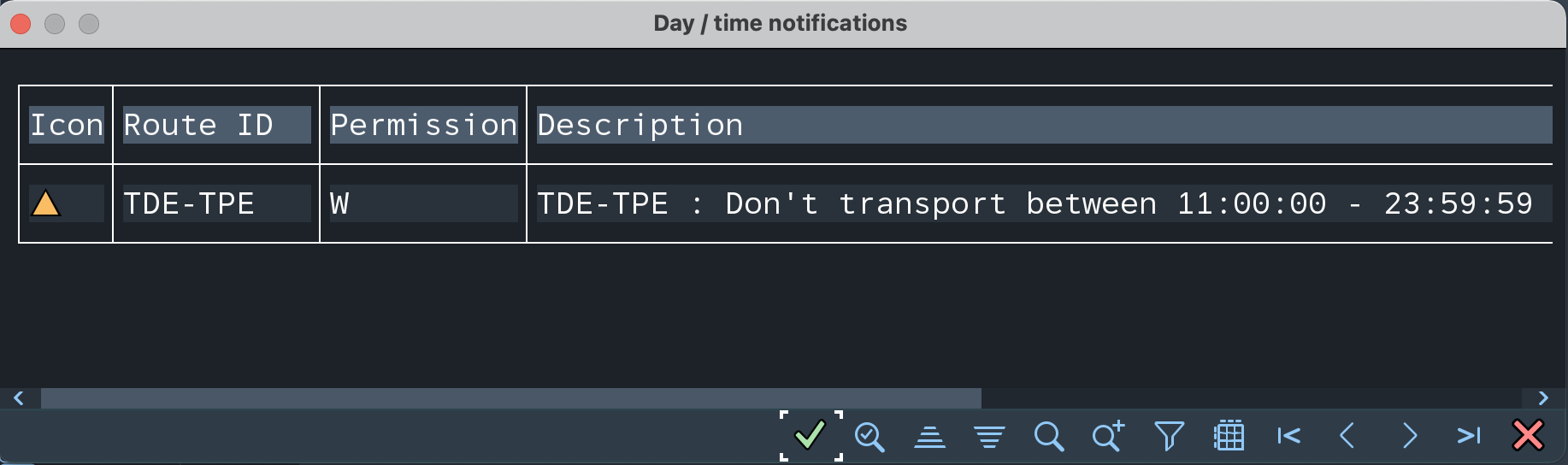Sort descending using the inverted lines icon
The image size is (1568, 465).
(989, 437)
